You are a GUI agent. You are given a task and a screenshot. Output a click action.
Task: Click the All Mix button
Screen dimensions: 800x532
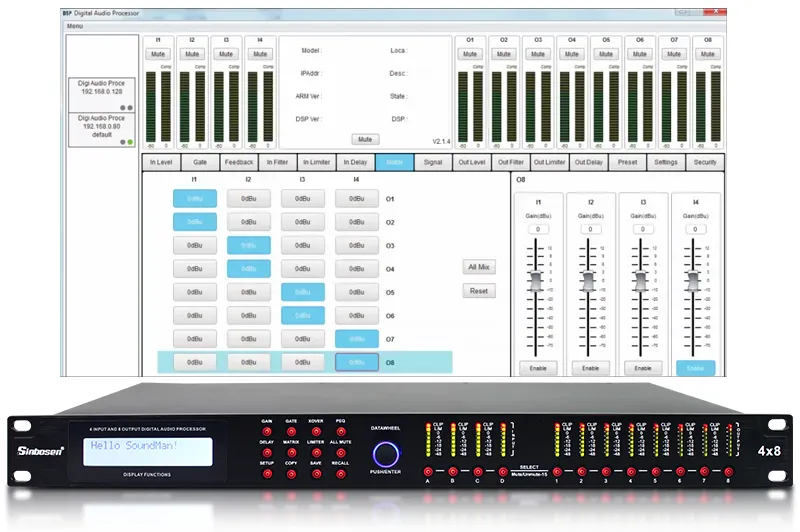click(x=479, y=267)
